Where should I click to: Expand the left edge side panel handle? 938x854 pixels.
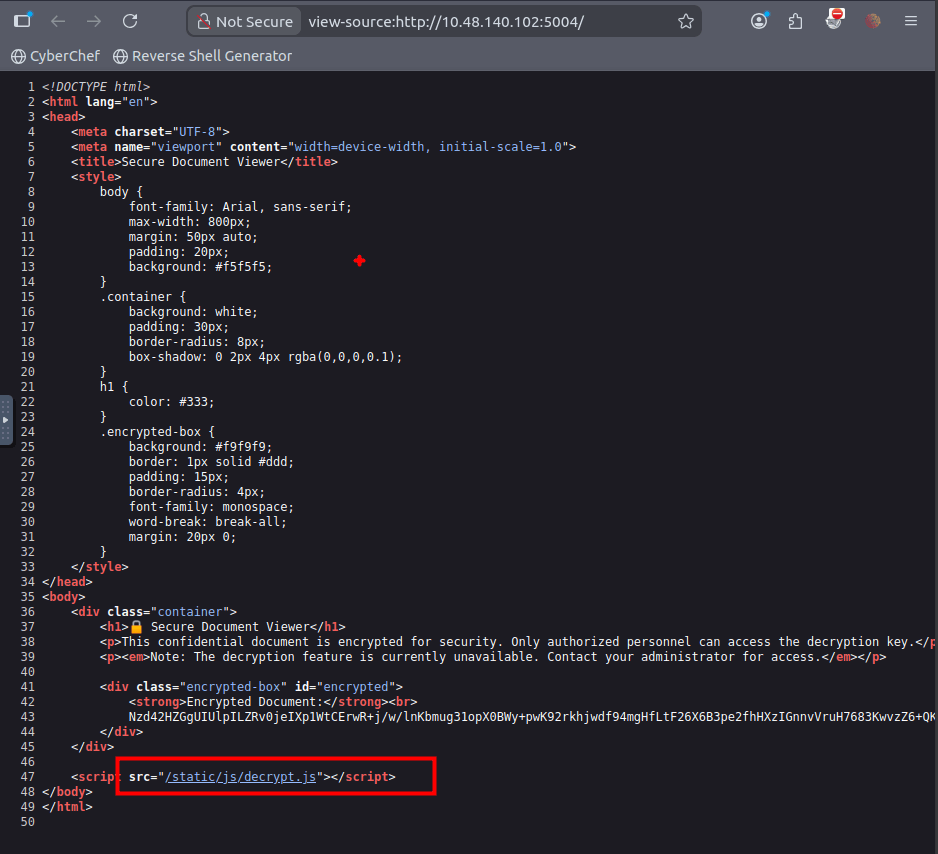pyautogui.click(x=6, y=420)
